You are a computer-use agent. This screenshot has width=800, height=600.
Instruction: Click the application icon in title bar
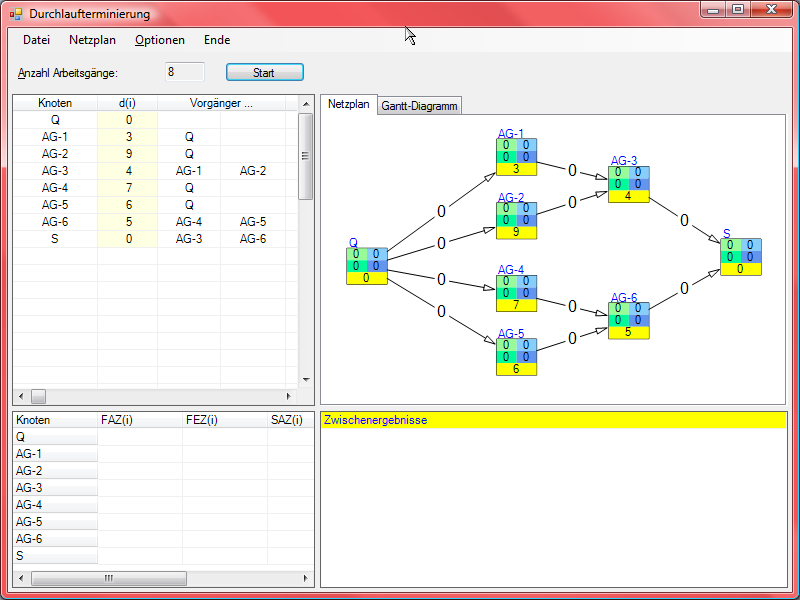point(16,15)
